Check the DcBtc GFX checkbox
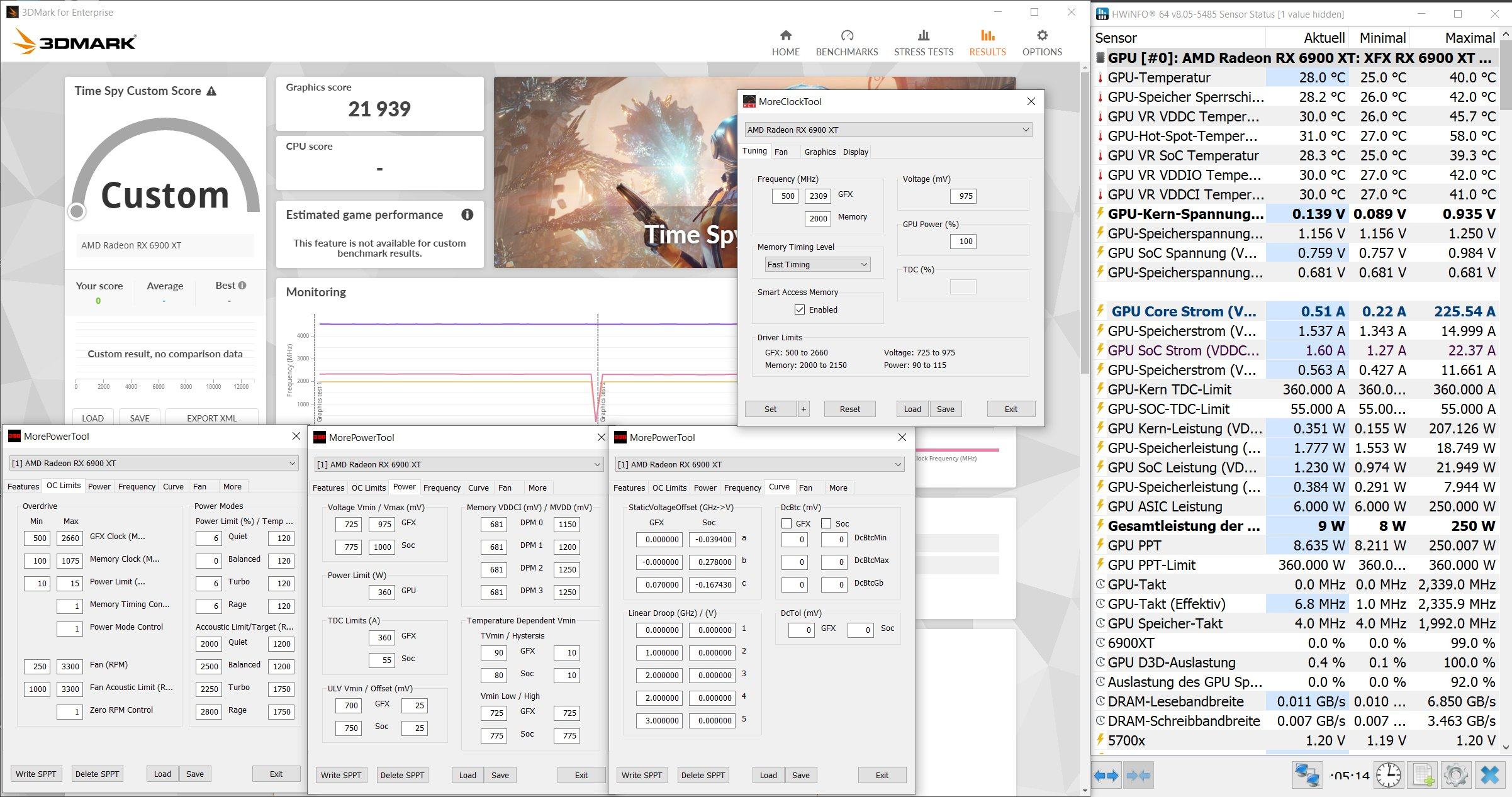The height and width of the screenshot is (797, 1512). 787,523
